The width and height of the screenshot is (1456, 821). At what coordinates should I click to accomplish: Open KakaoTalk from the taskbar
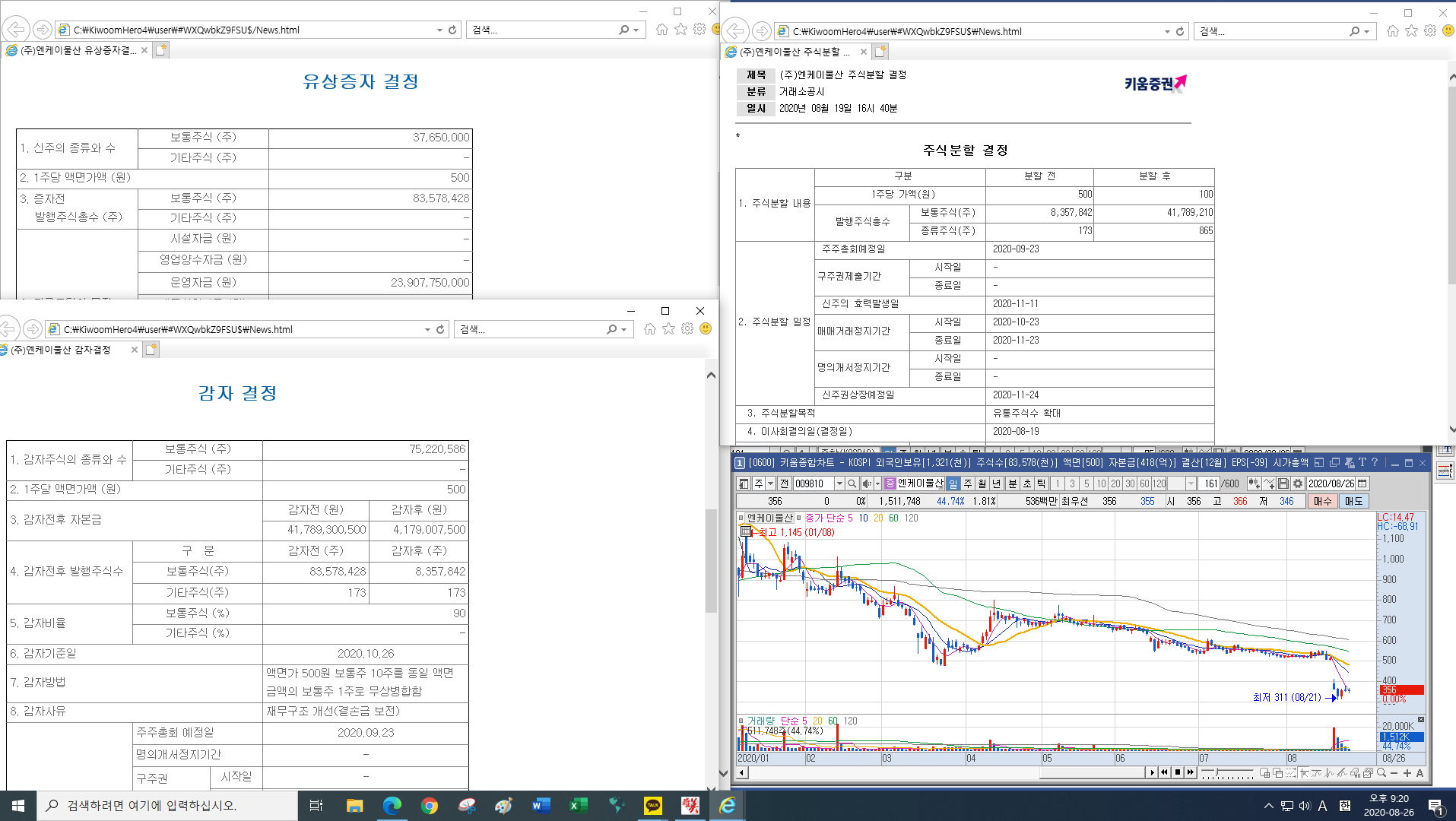click(x=653, y=806)
